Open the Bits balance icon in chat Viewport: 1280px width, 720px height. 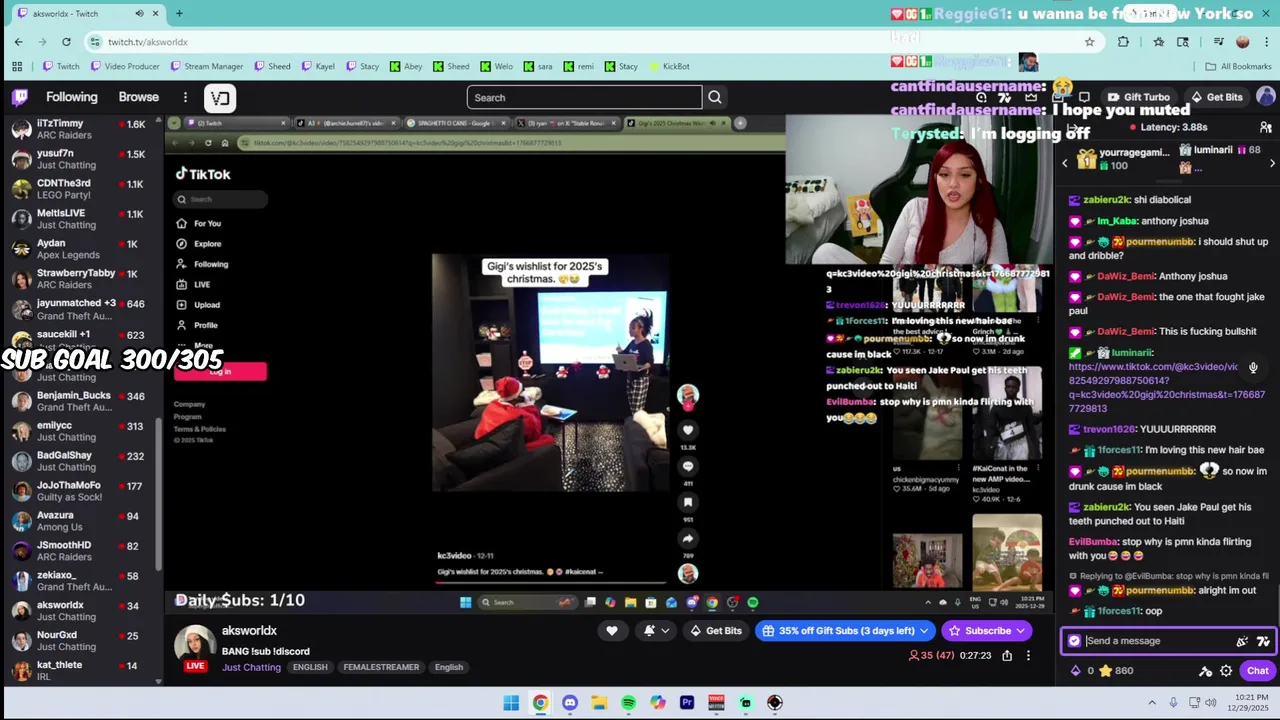pyautogui.click(x=1076, y=671)
